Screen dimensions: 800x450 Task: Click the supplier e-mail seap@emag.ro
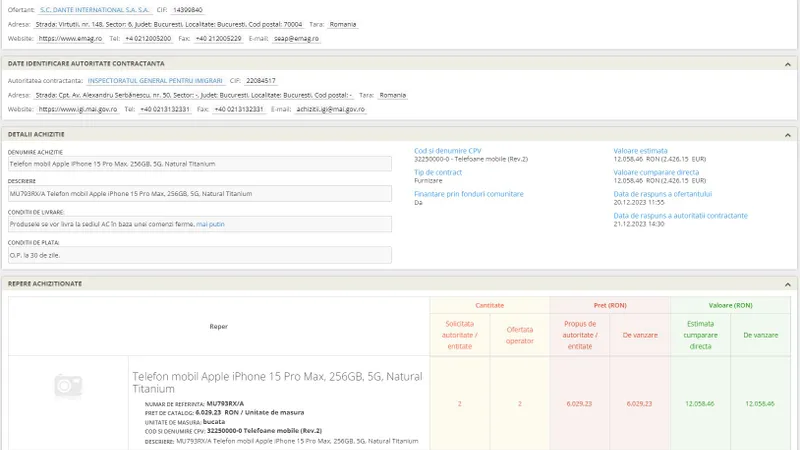click(x=296, y=38)
